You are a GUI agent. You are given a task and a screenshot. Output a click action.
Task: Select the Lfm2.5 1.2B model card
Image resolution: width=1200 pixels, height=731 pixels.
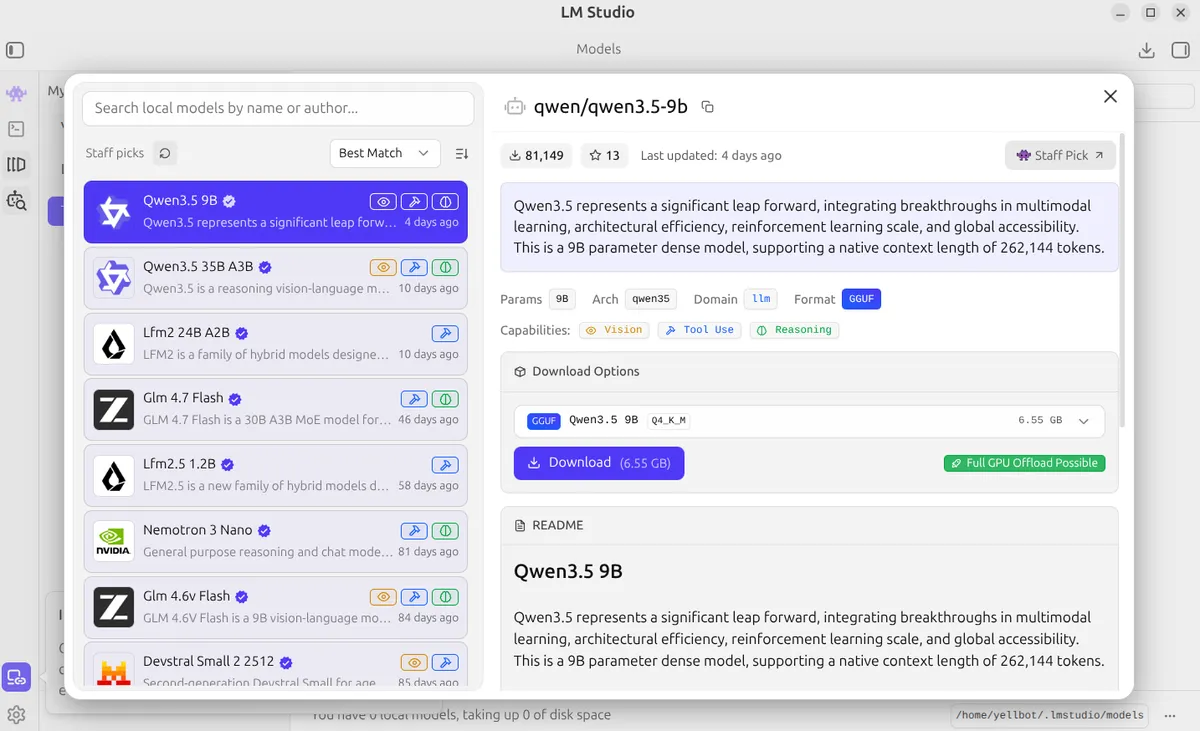pos(276,476)
